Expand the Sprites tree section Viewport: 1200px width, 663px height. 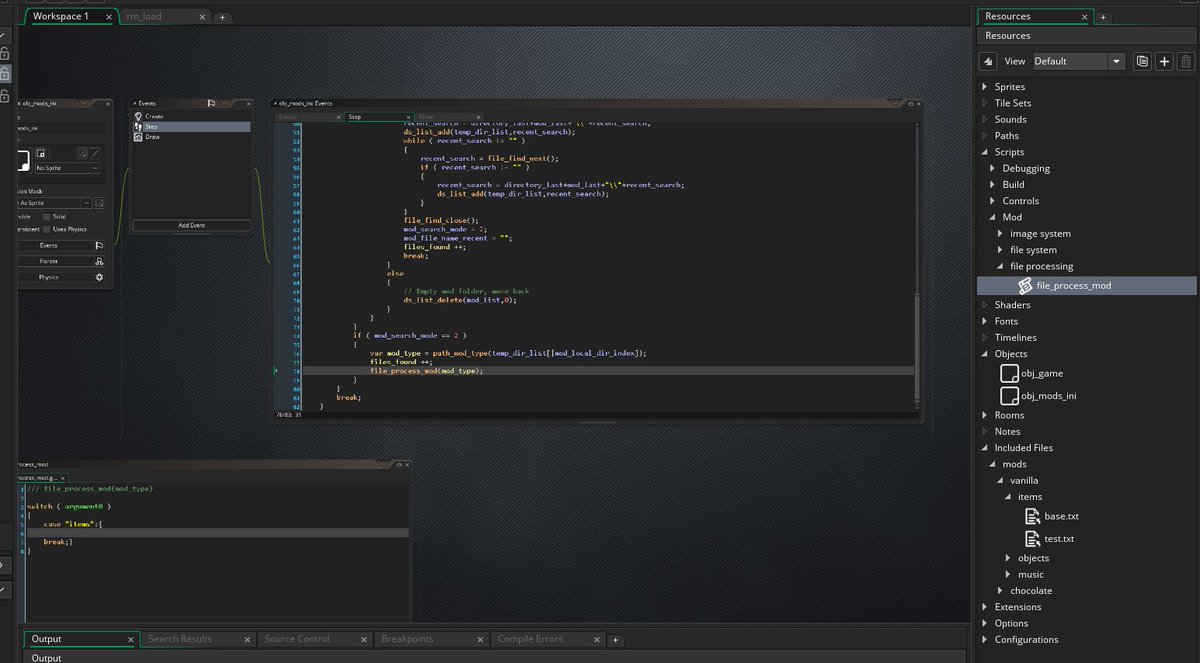[x=985, y=86]
